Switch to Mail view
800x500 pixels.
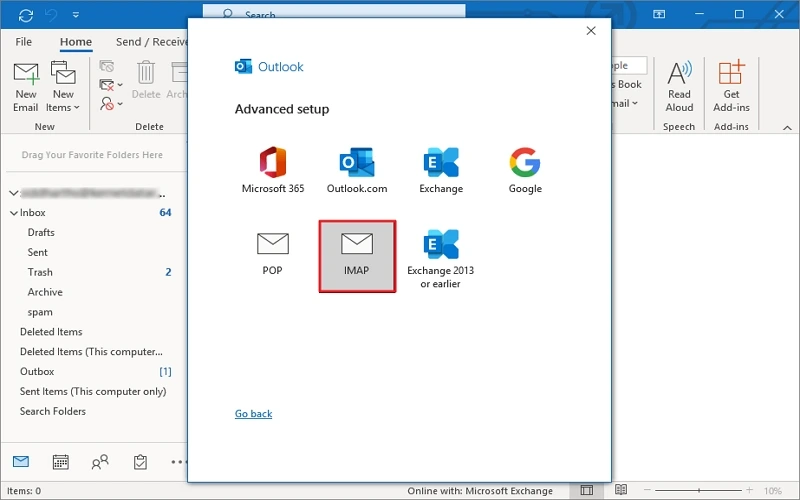click(21, 462)
